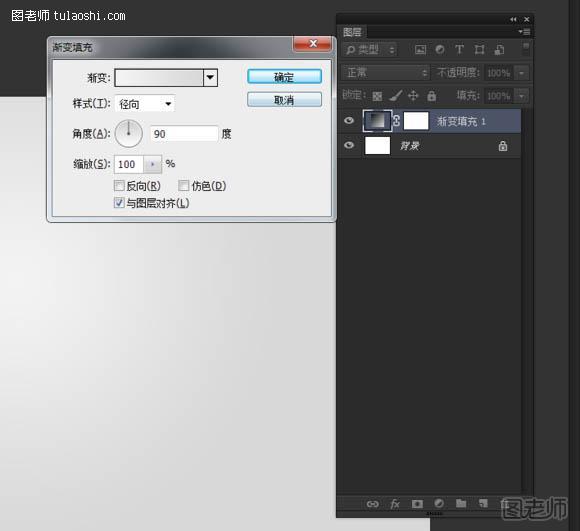Create a new group folder icon

tap(461, 503)
